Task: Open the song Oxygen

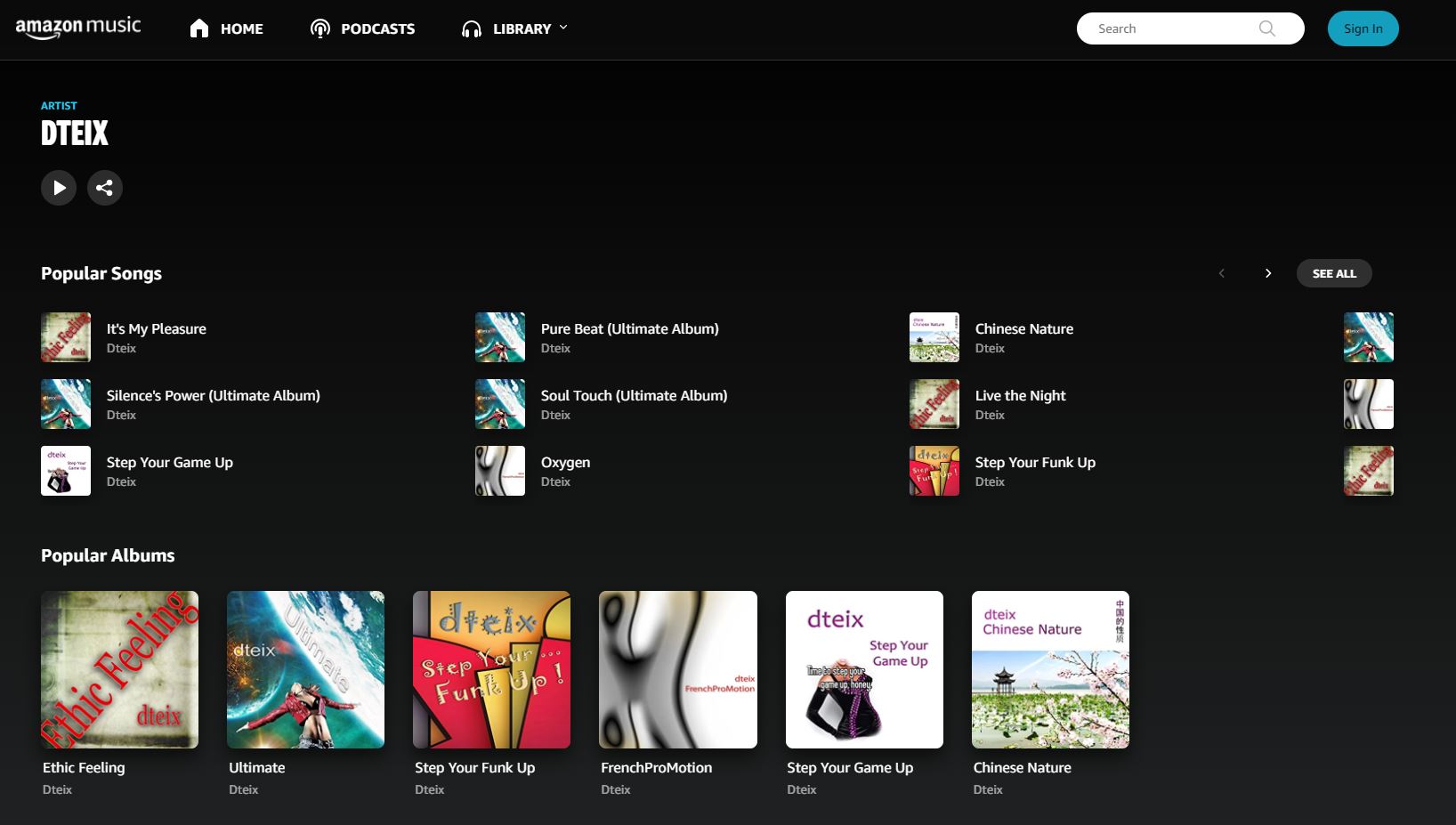Action: click(x=566, y=462)
